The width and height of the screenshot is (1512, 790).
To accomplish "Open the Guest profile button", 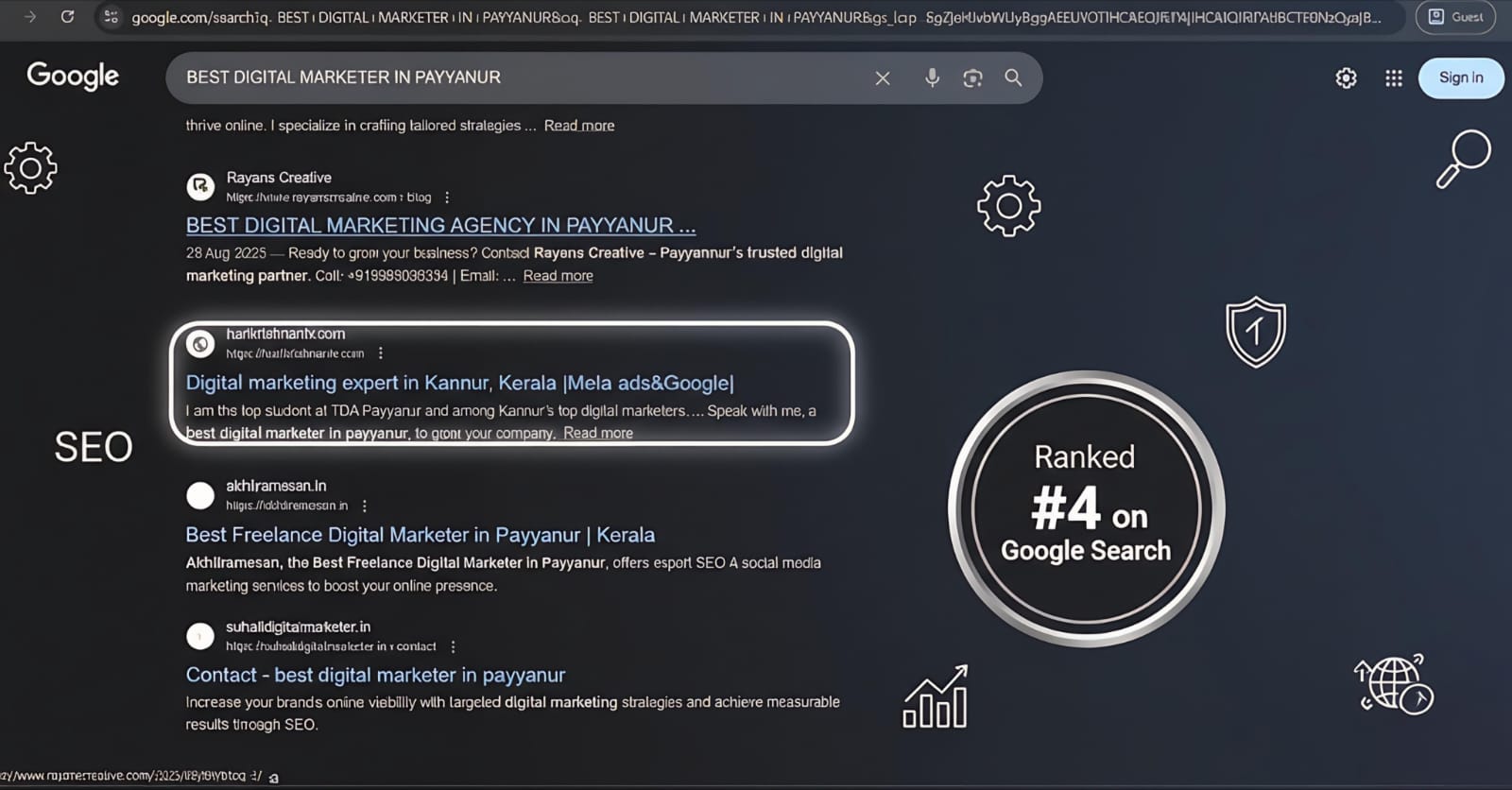I will [1455, 17].
